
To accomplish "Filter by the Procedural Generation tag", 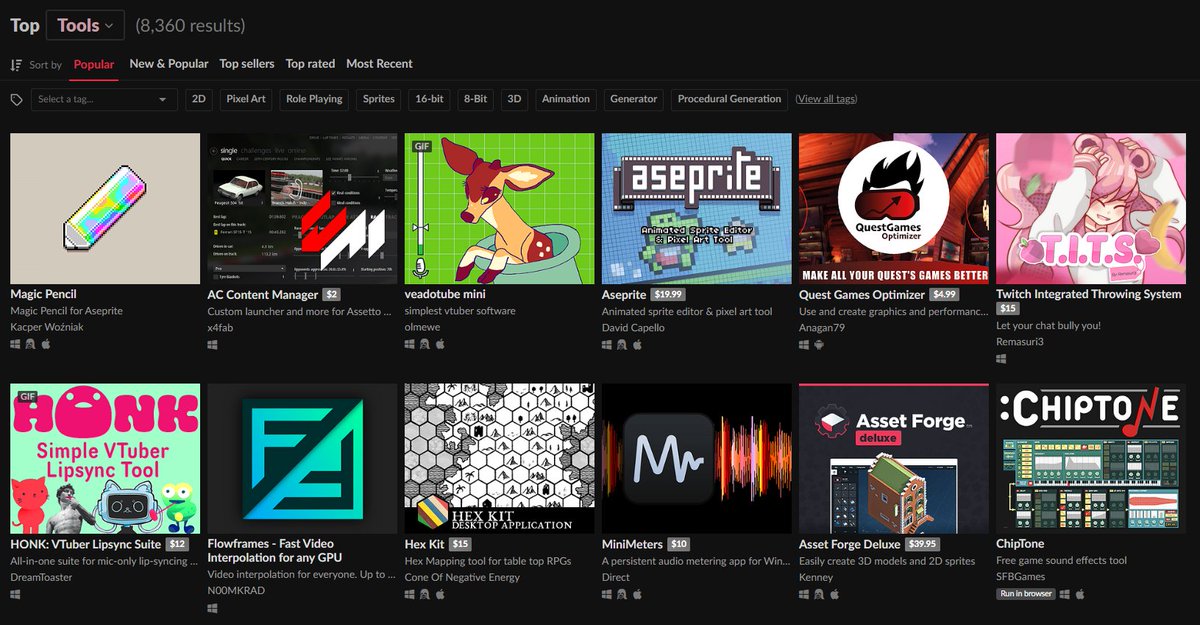I will (729, 99).
